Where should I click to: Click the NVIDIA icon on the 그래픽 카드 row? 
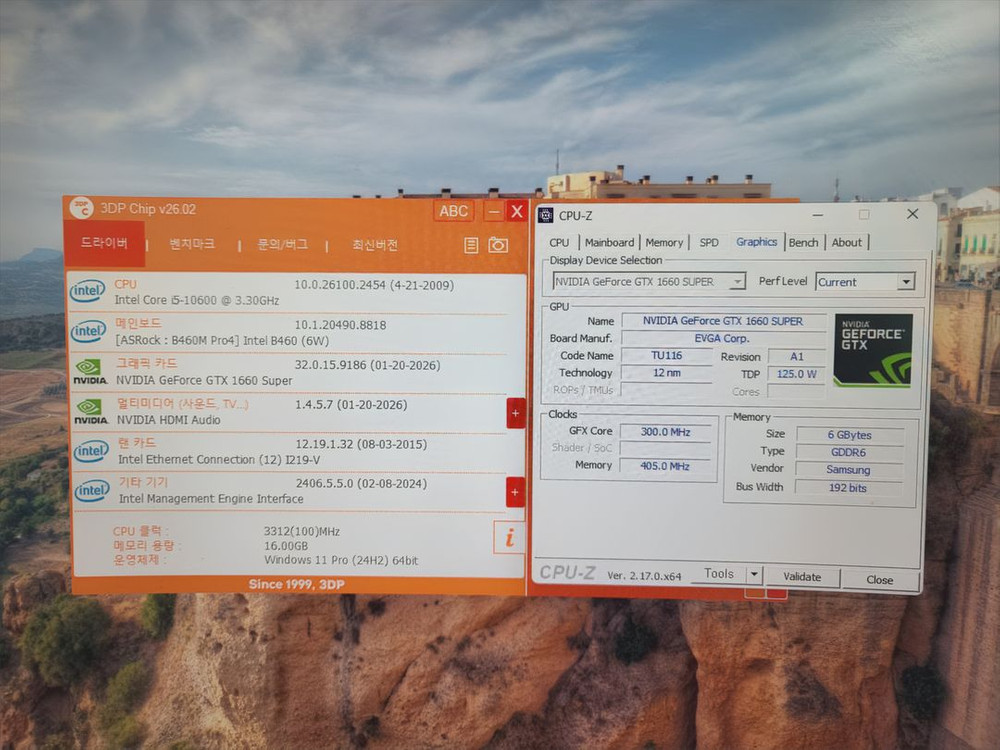(90, 372)
